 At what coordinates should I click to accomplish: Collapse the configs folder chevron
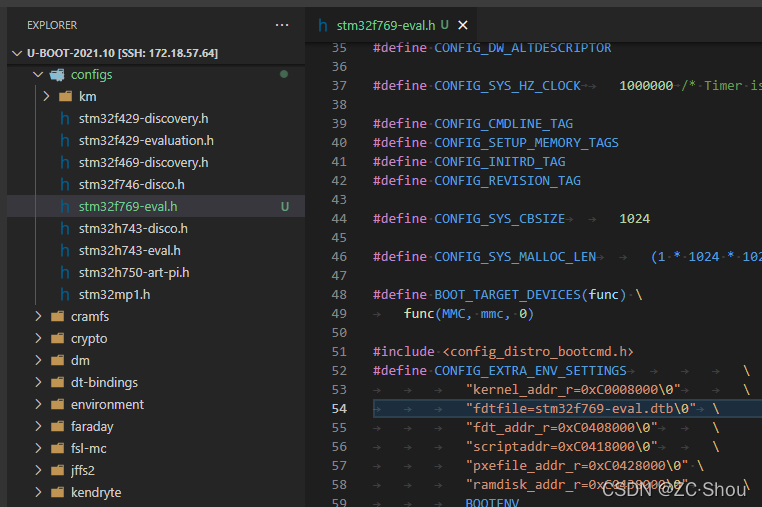tap(38, 74)
